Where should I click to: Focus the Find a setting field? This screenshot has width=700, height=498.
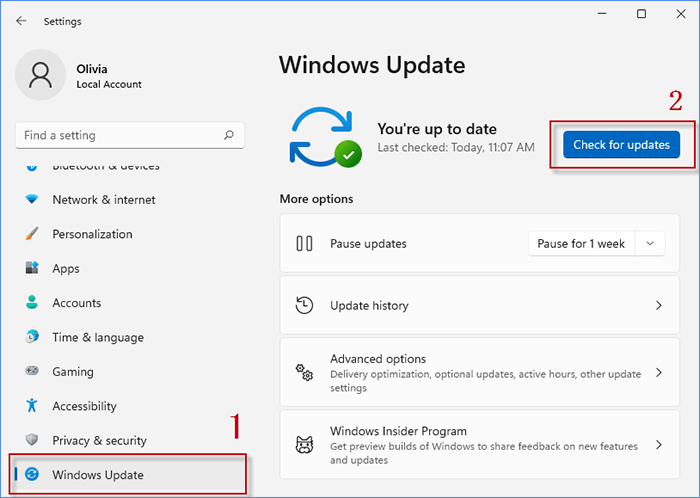click(x=129, y=135)
